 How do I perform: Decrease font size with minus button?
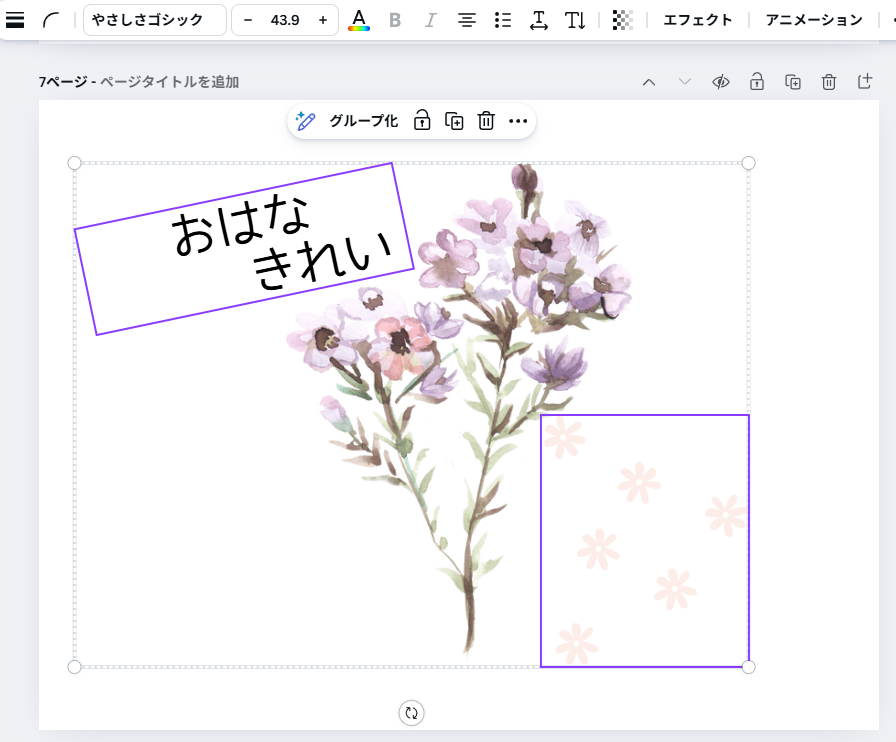point(248,20)
